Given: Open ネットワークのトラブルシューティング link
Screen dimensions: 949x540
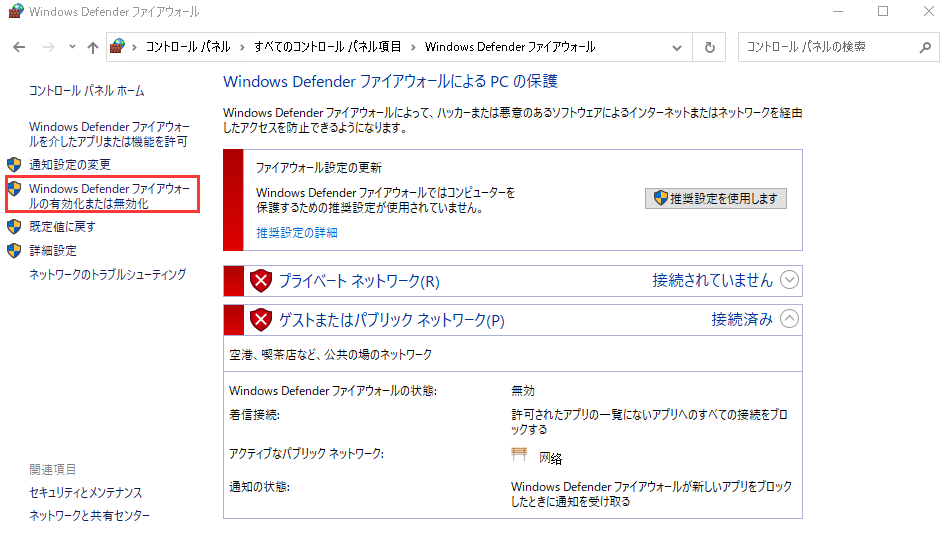Looking at the screenshot, I should click(x=108, y=274).
